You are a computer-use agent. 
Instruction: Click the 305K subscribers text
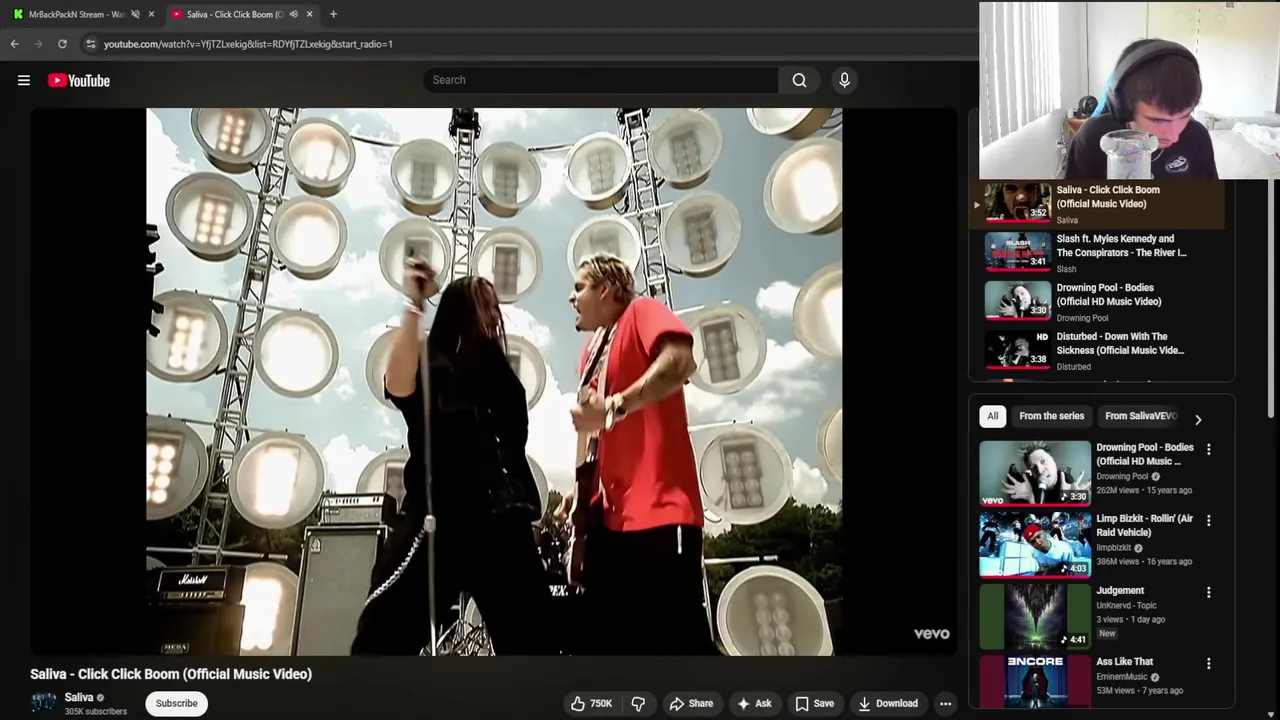pyautogui.click(x=96, y=712)
